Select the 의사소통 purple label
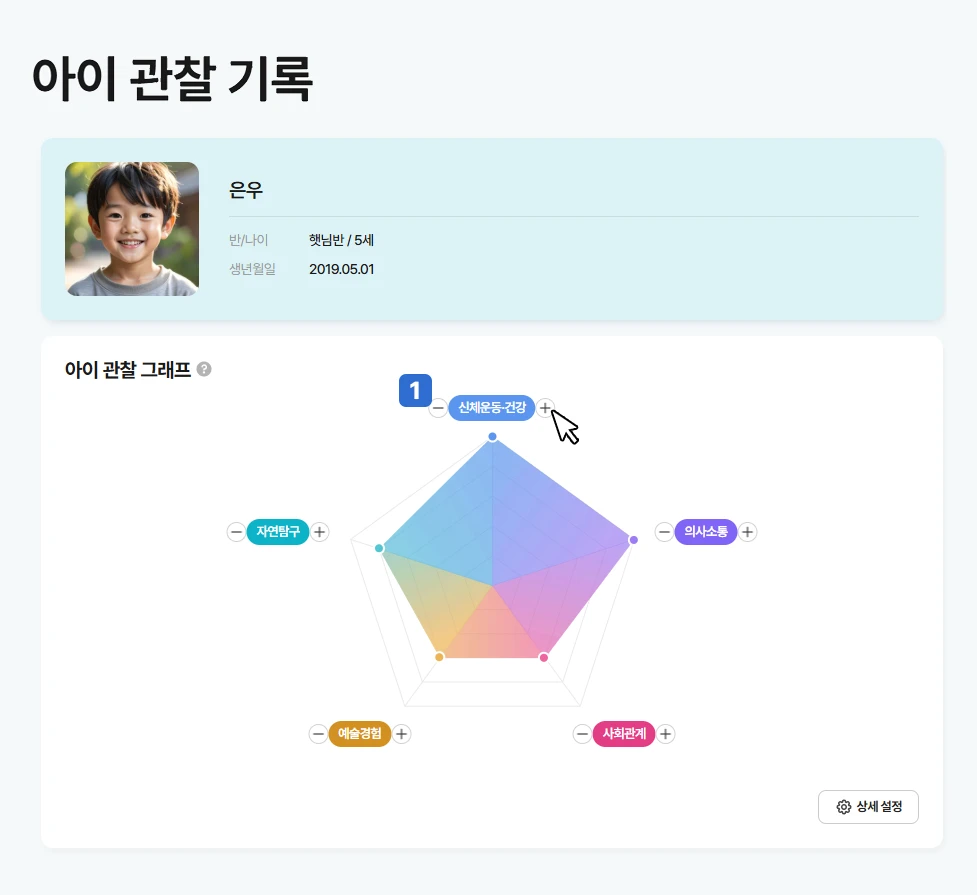Viewport: 977px width, 895px height. [x=706, y=532]
